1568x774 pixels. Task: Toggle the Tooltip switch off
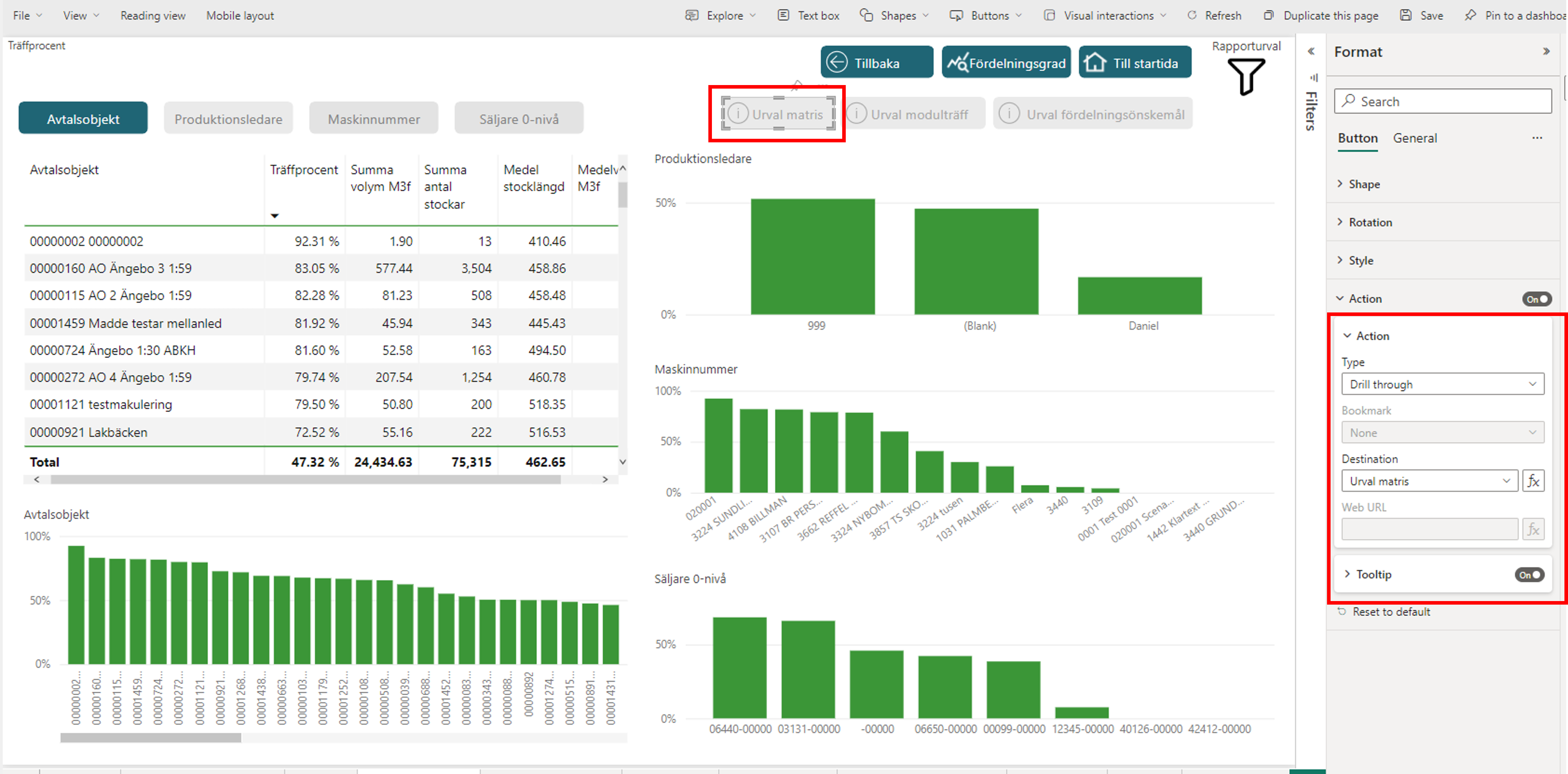[1529, 574]
